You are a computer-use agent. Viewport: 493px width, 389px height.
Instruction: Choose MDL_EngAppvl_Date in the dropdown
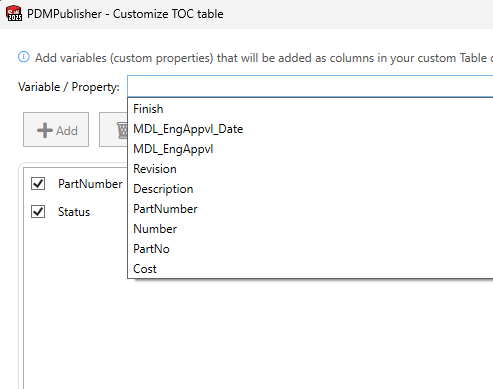pyautogui.click(x=310, y=129)
